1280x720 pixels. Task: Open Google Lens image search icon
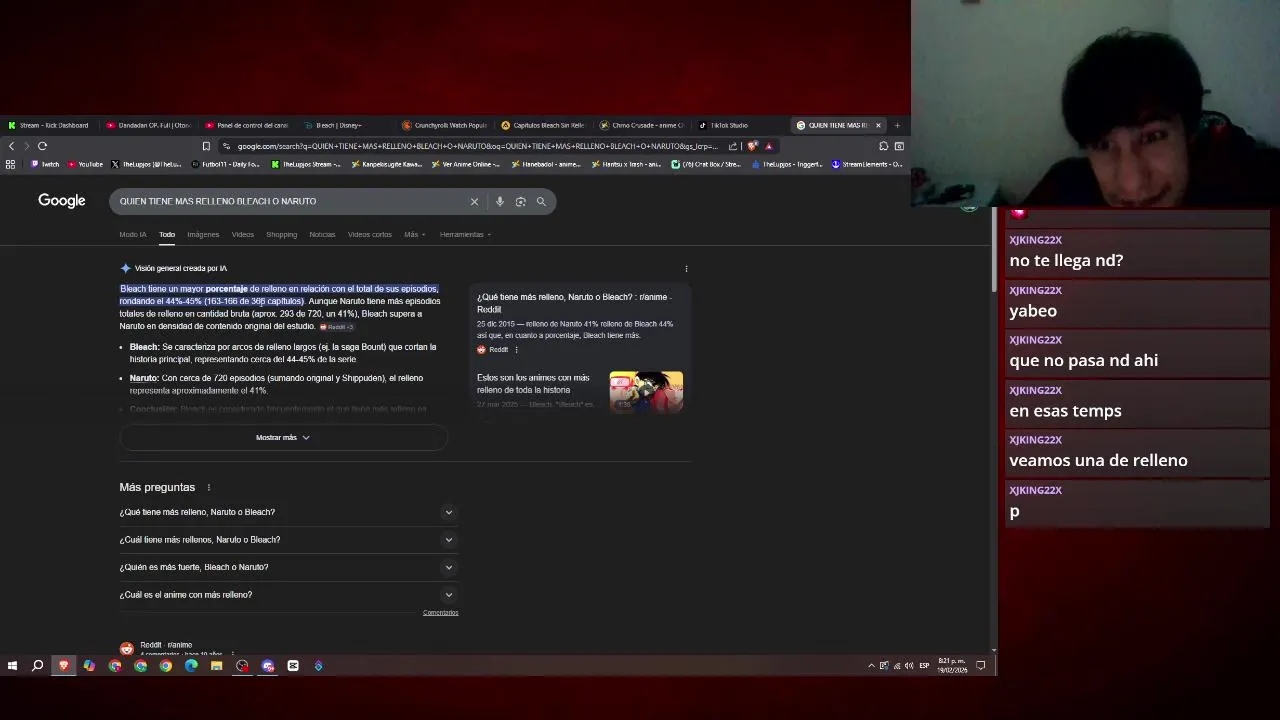[520, 201]
